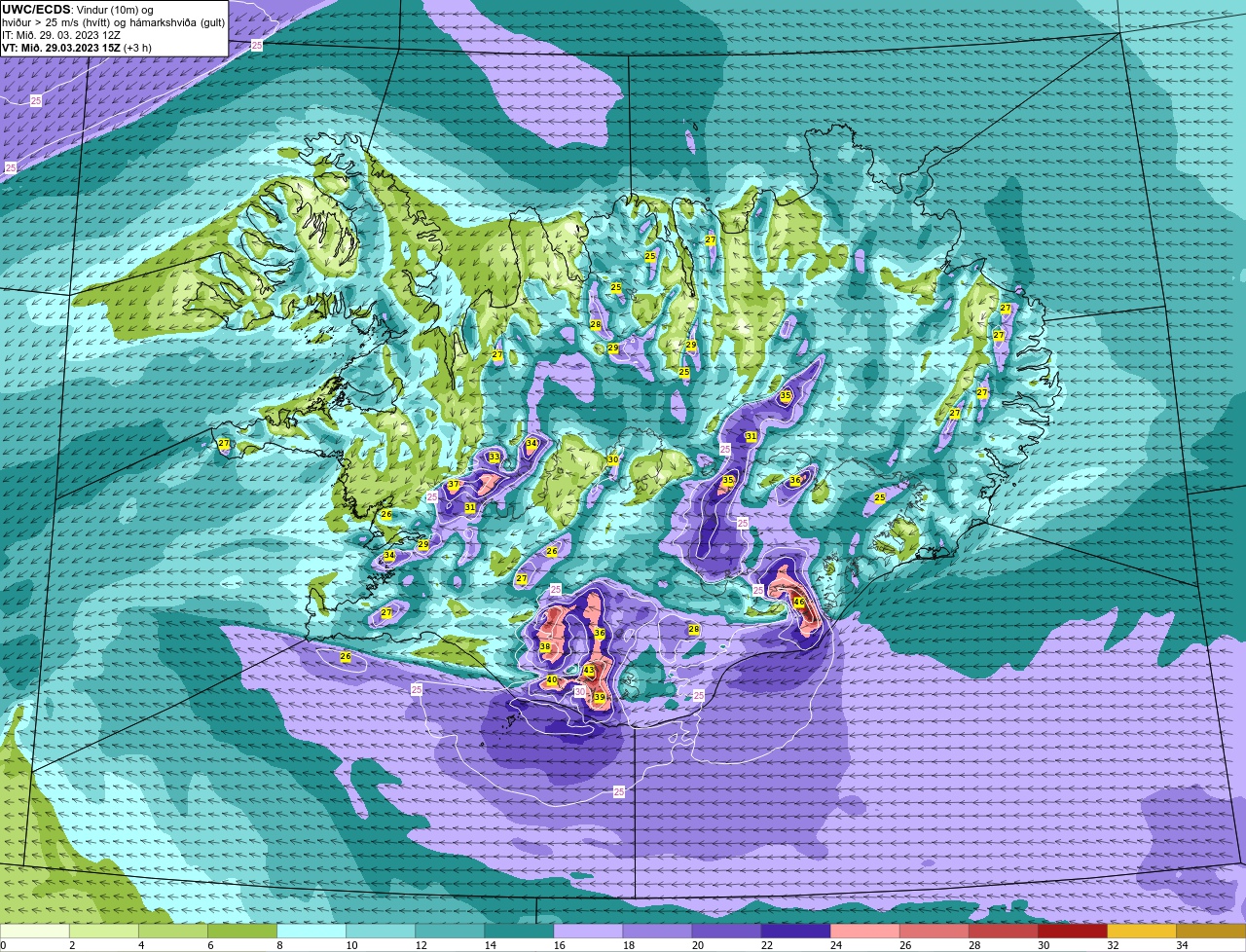Viewport: 1246px width, 952px height.
Task: Pick the legend swatch above 34 m/s
Action: click(1210, 932)
